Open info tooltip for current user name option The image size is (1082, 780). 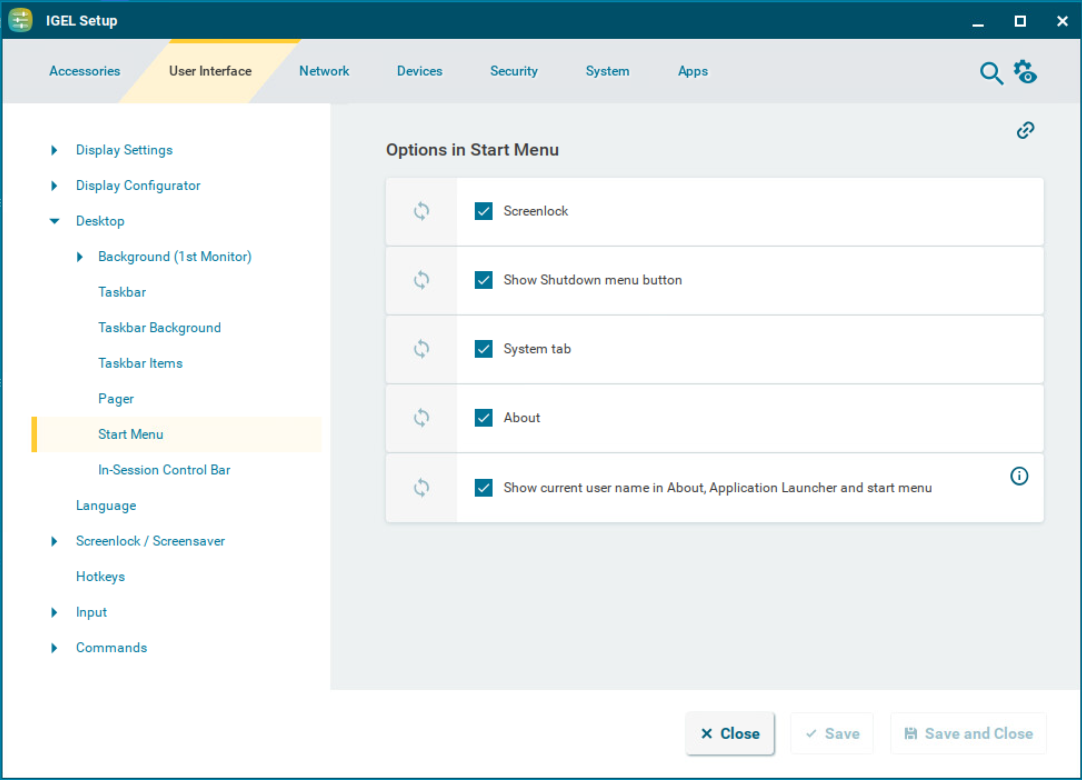pyautogui.click(x=1019, y=476)
